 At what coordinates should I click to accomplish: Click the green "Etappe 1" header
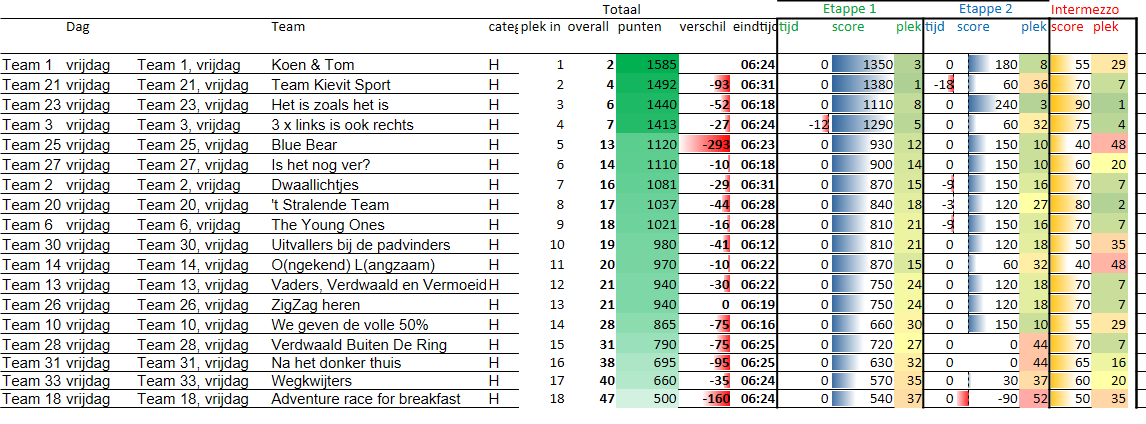(849, 8)
